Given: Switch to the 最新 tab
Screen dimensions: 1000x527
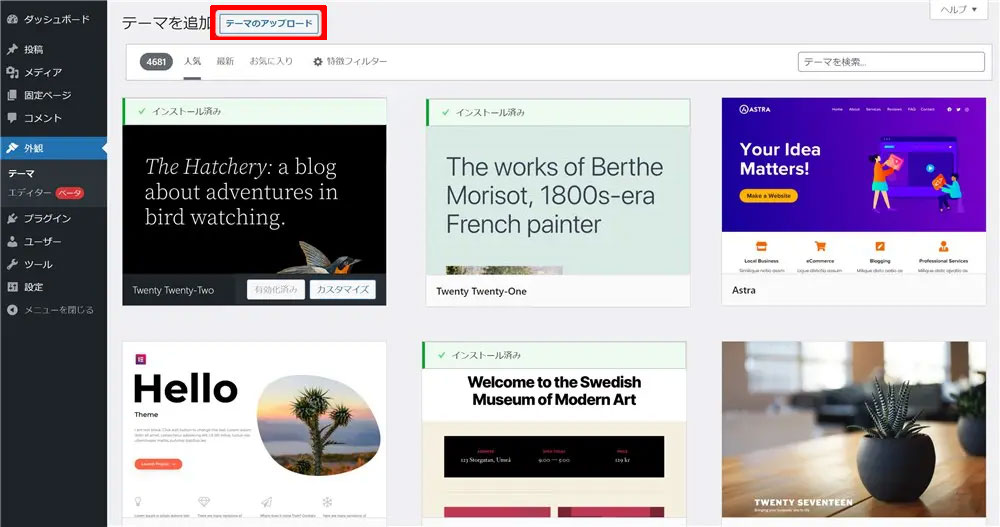Looking at the screenshot, I should coord(225,62).
